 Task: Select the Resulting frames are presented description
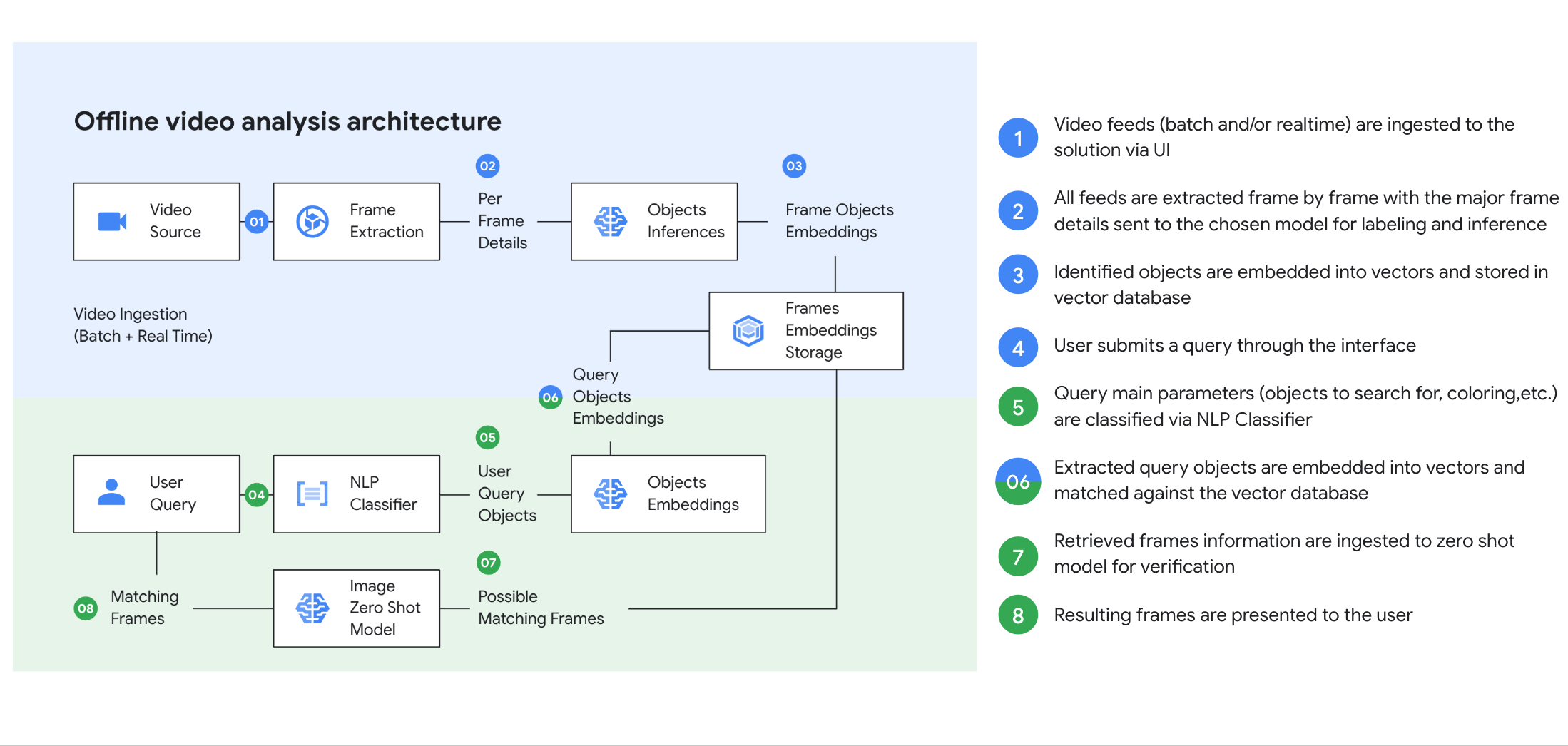click(1233, 615)
